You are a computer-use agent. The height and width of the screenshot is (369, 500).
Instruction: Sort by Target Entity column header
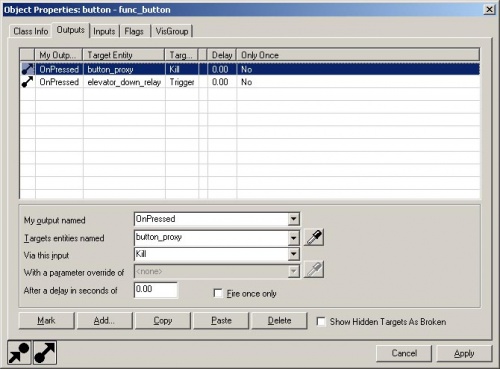coord(124,55)
